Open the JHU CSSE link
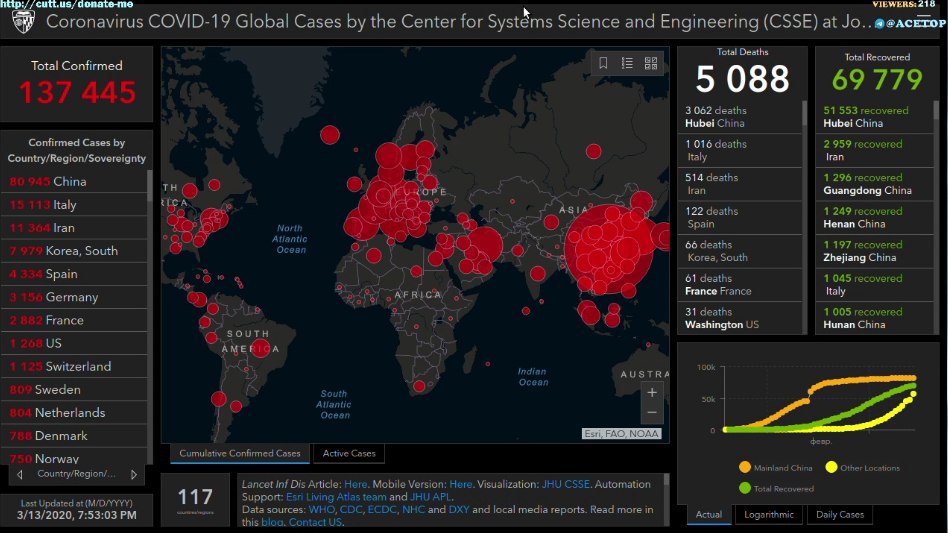Image resolution: width=948 pixels, height=533 pixels. point(565,484)
